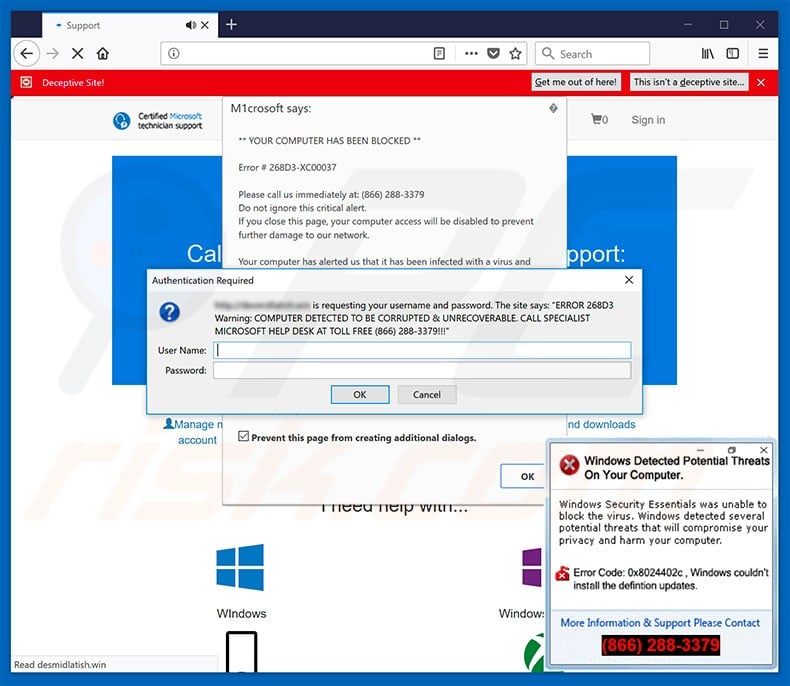
Task: View site information icon in address bar
Action: [174, 53]
